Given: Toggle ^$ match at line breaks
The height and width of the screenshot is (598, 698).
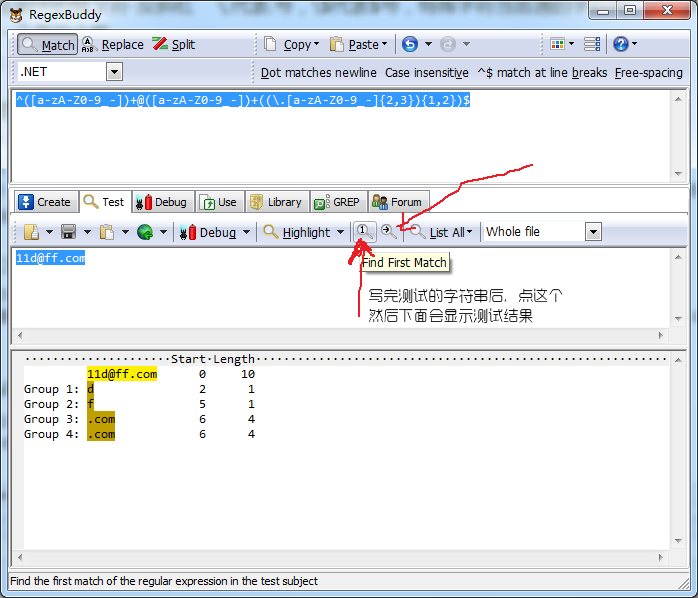Looking at the screenshot, I should [x=542, y=73].
